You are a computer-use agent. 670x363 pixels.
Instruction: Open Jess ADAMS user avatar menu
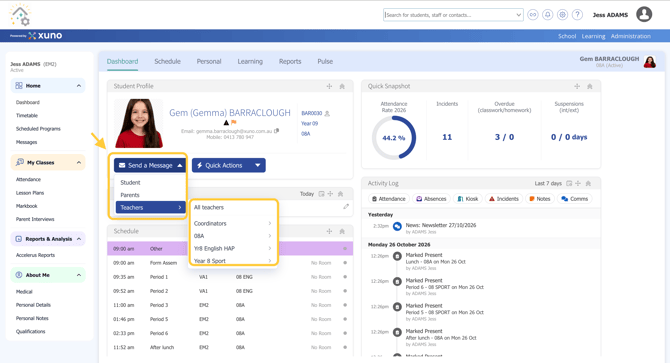[644, 14]
